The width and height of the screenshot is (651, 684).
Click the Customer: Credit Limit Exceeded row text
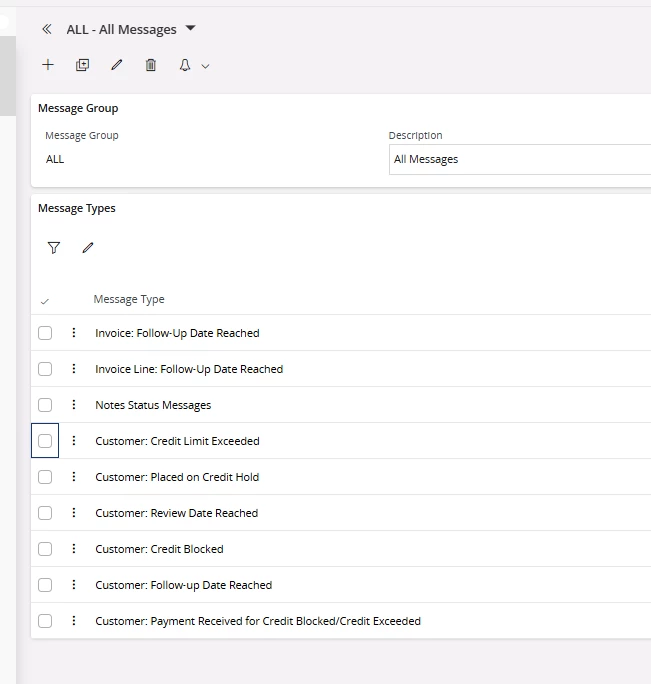tap(177, 441)
